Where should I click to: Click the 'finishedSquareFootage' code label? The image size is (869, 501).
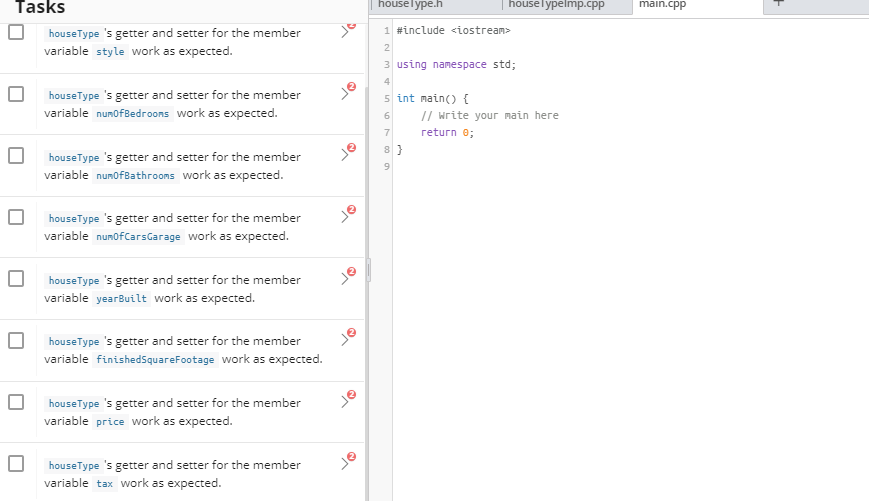155,360
